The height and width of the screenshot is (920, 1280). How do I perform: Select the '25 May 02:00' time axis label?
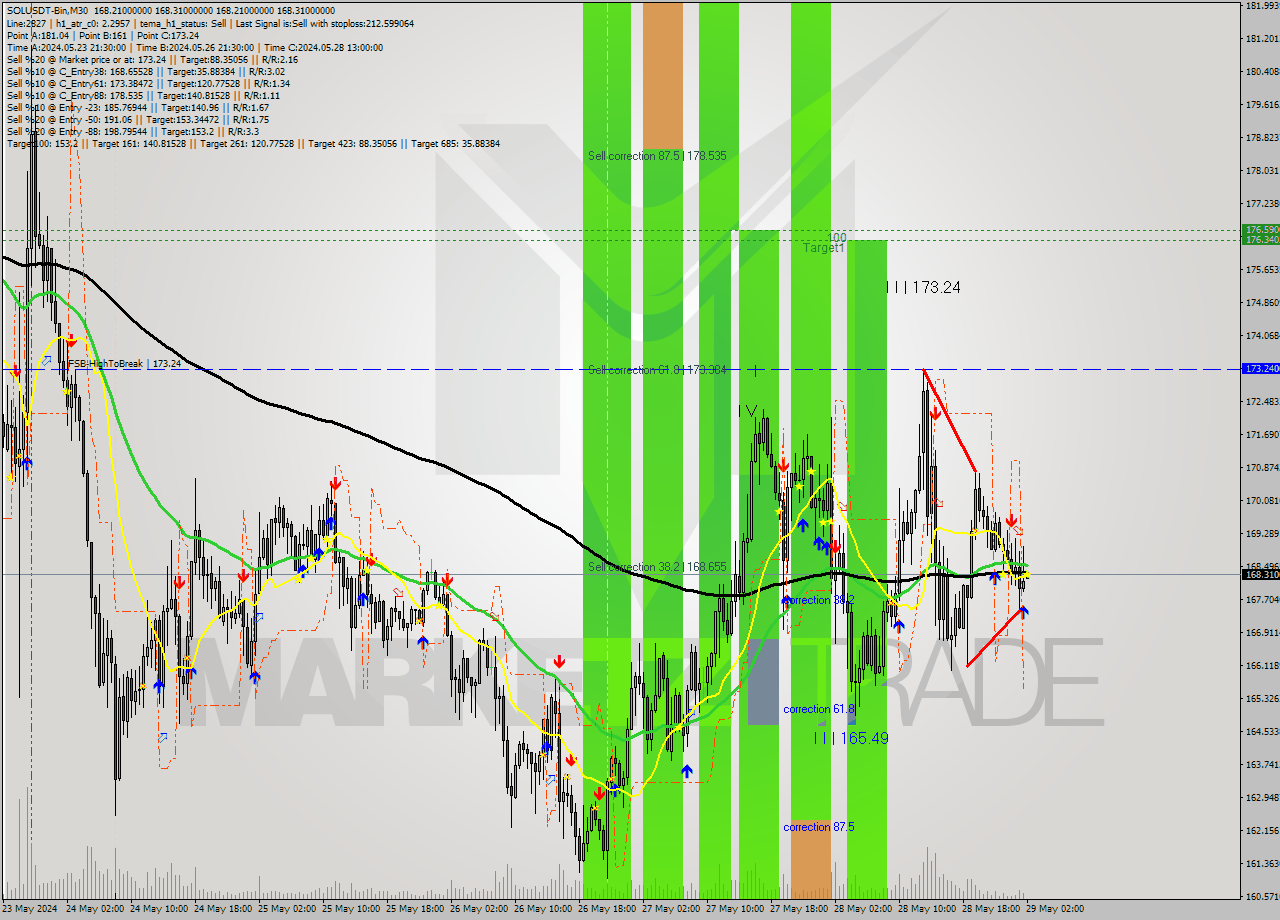(x=289, y=909)
